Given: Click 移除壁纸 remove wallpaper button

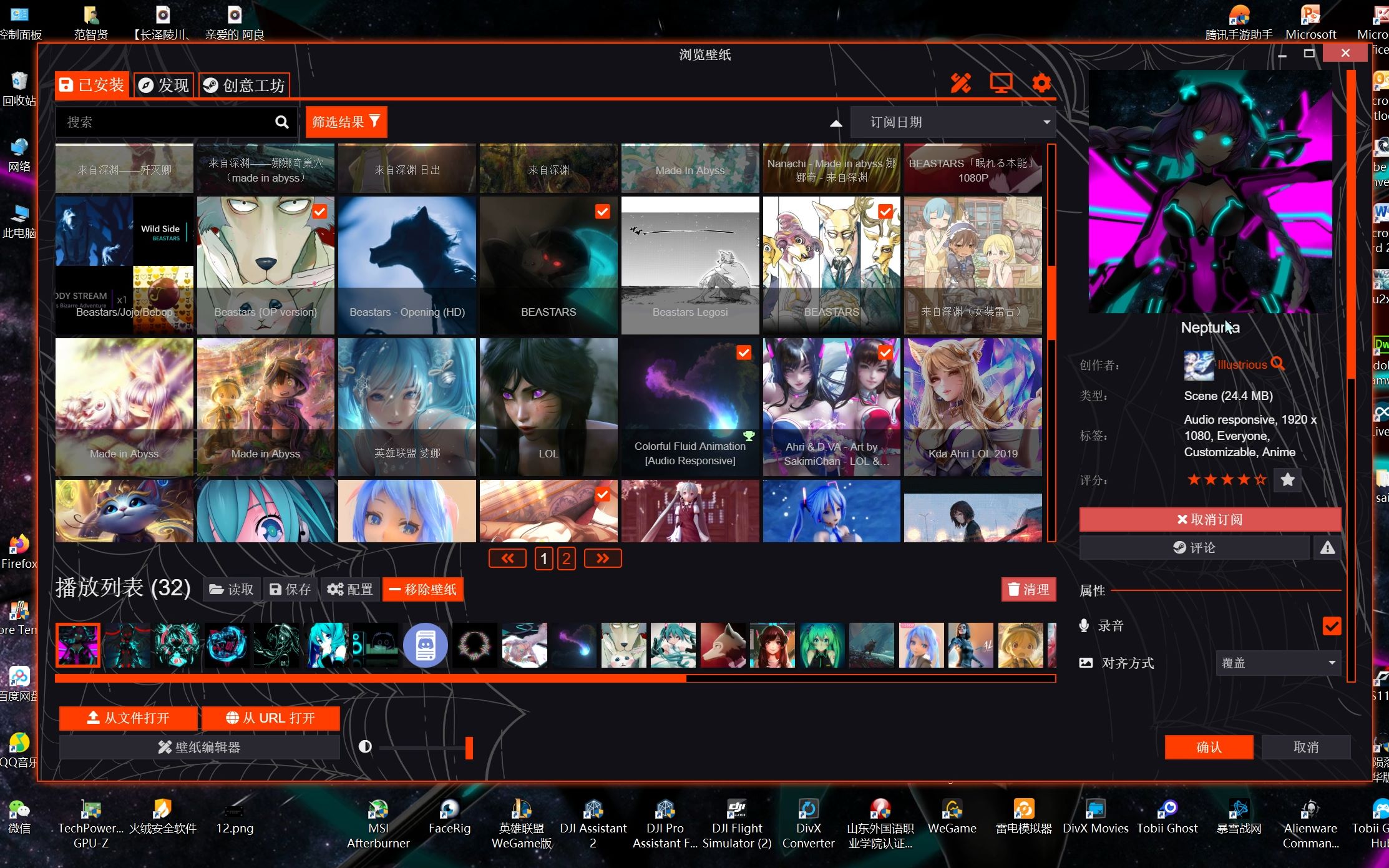Looking at the screenshot, I should (423, 589).
